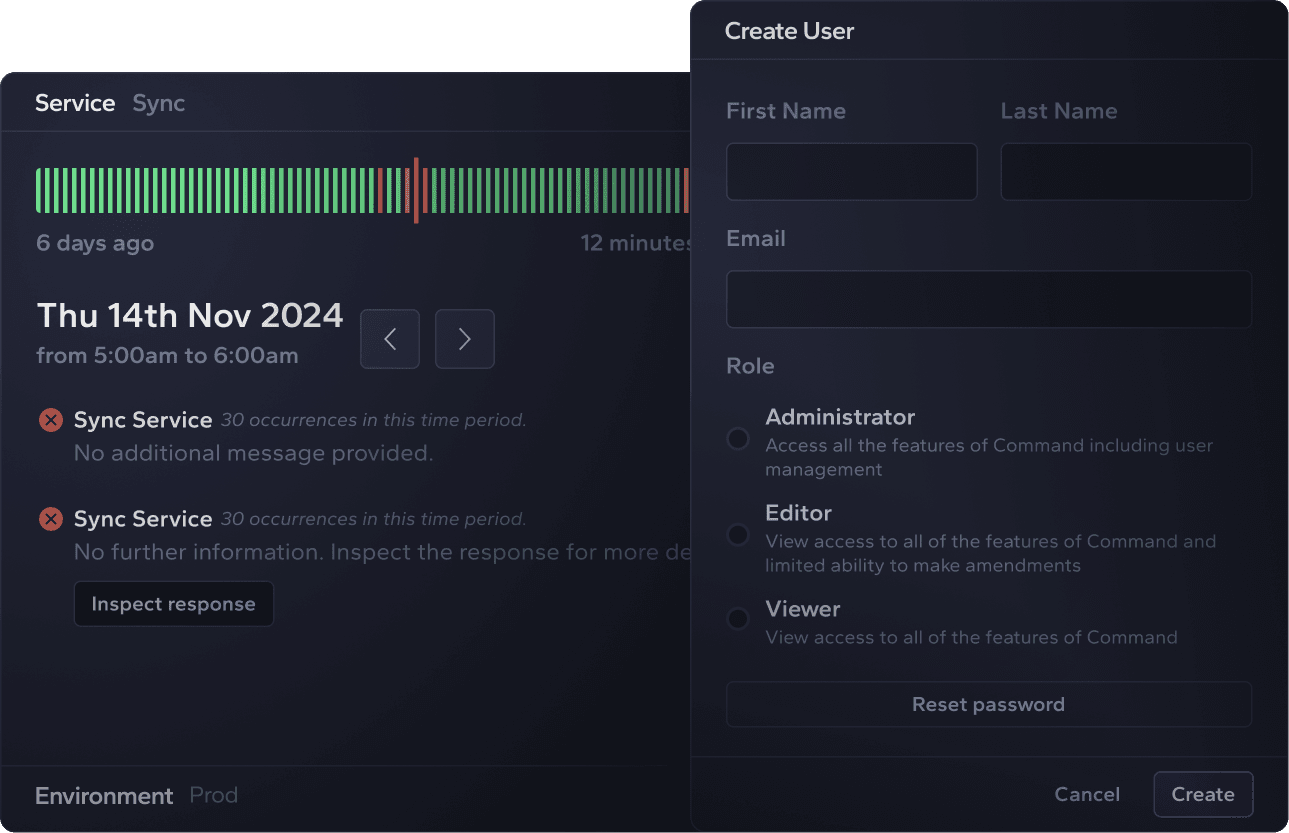
Task: Submit the form with the Create button
Action: (1203, 794)
